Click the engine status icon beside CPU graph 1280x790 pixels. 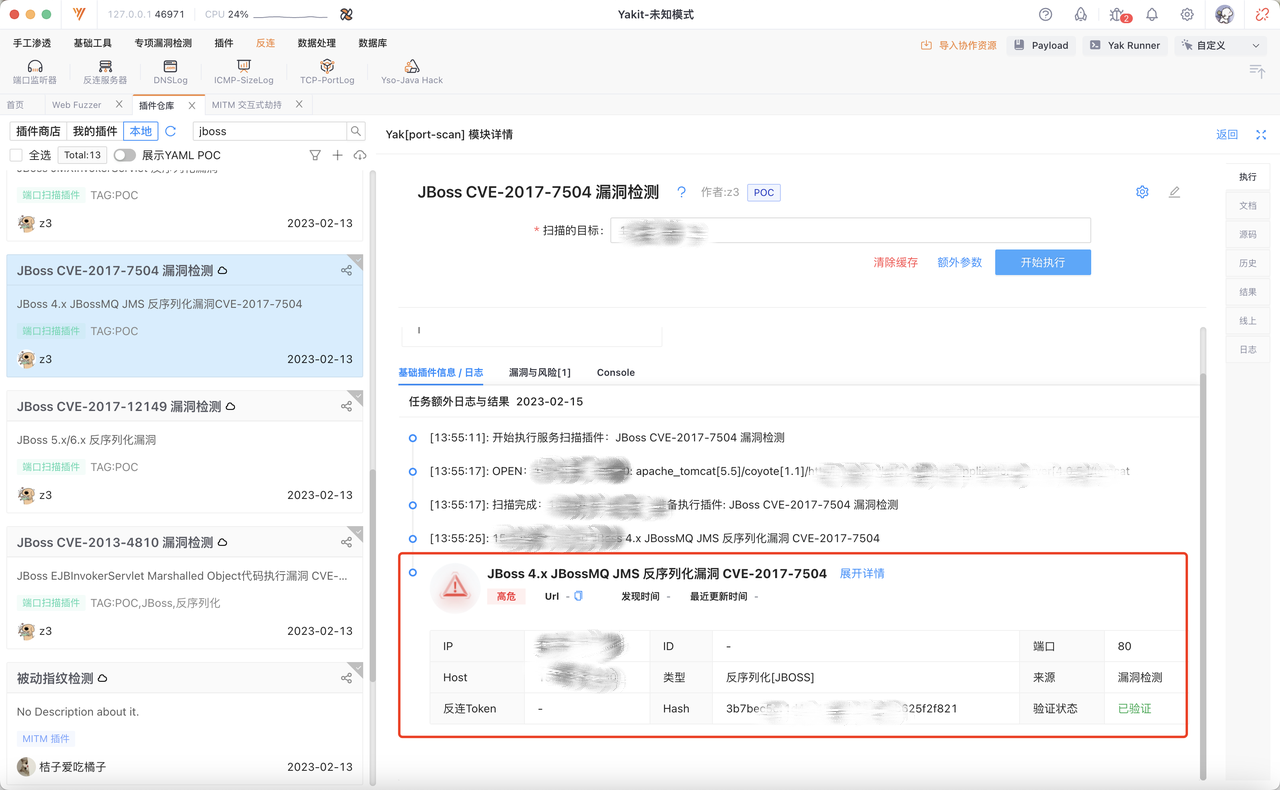346,15
